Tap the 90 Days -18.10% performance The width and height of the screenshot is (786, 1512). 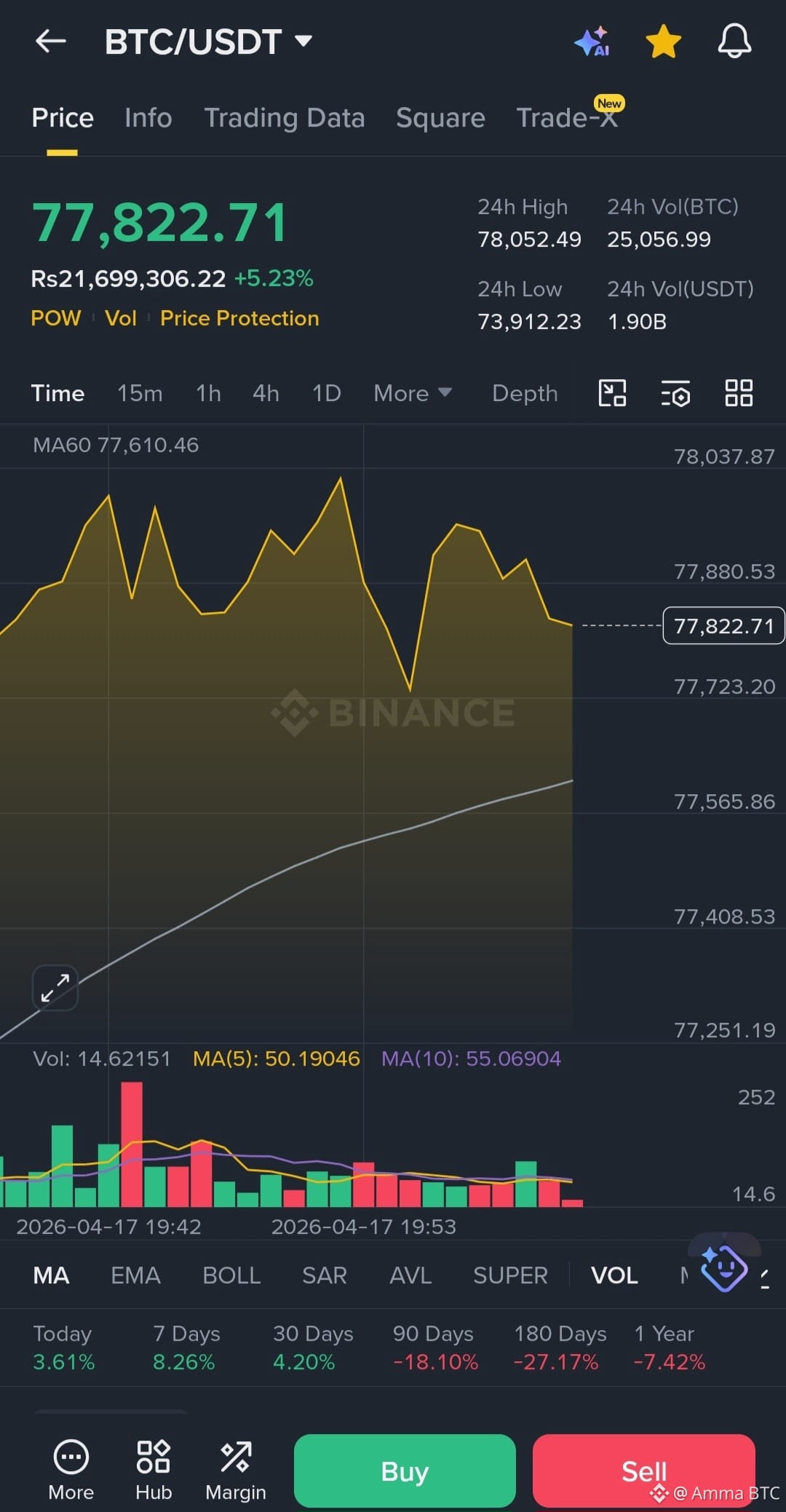(435, 1347)
